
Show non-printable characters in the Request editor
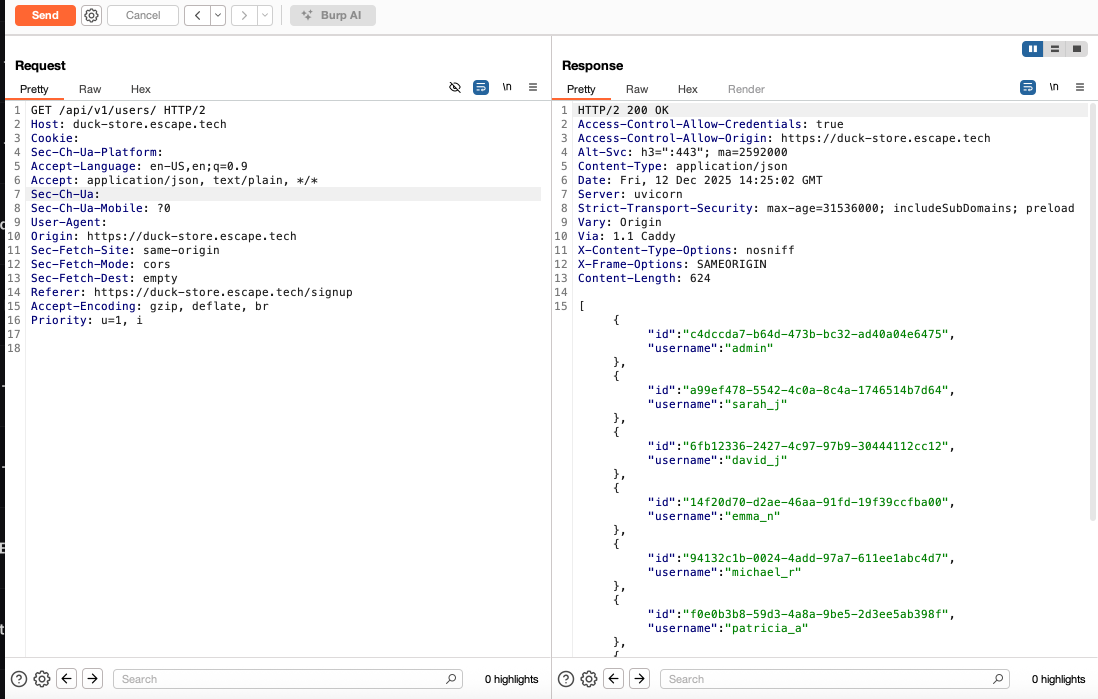click(507, 87)
